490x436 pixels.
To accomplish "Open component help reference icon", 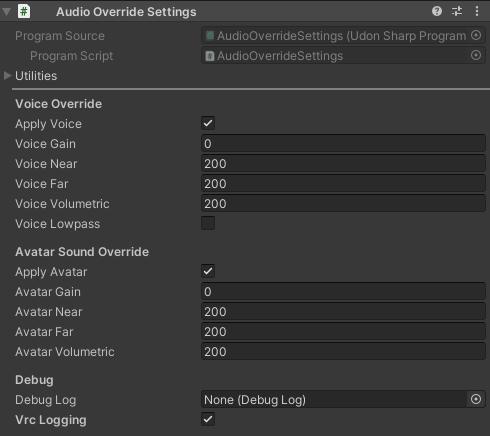I will [x=437, y=11].
